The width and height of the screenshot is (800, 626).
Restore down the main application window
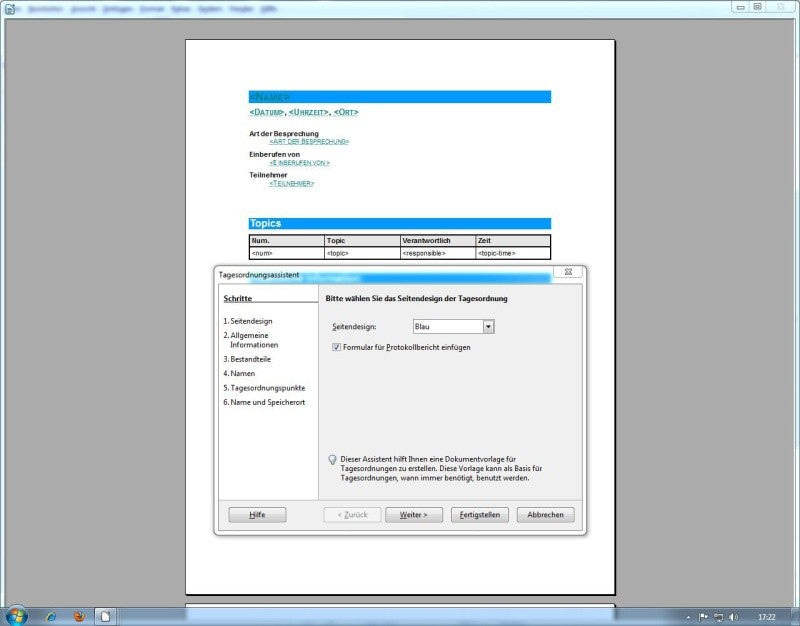click(x=758, y=7)
